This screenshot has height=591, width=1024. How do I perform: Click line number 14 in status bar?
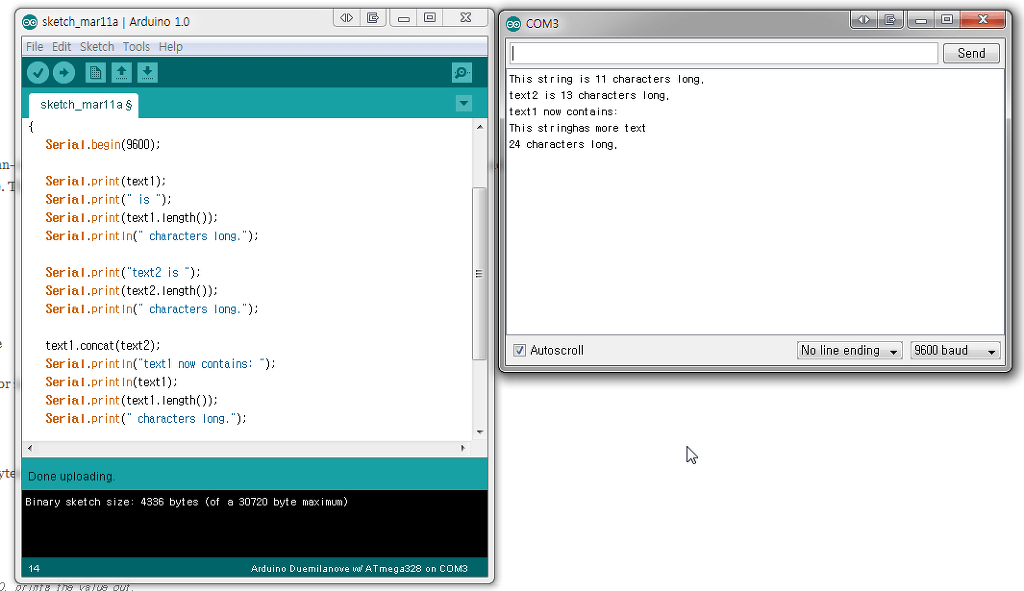(34, 569)
